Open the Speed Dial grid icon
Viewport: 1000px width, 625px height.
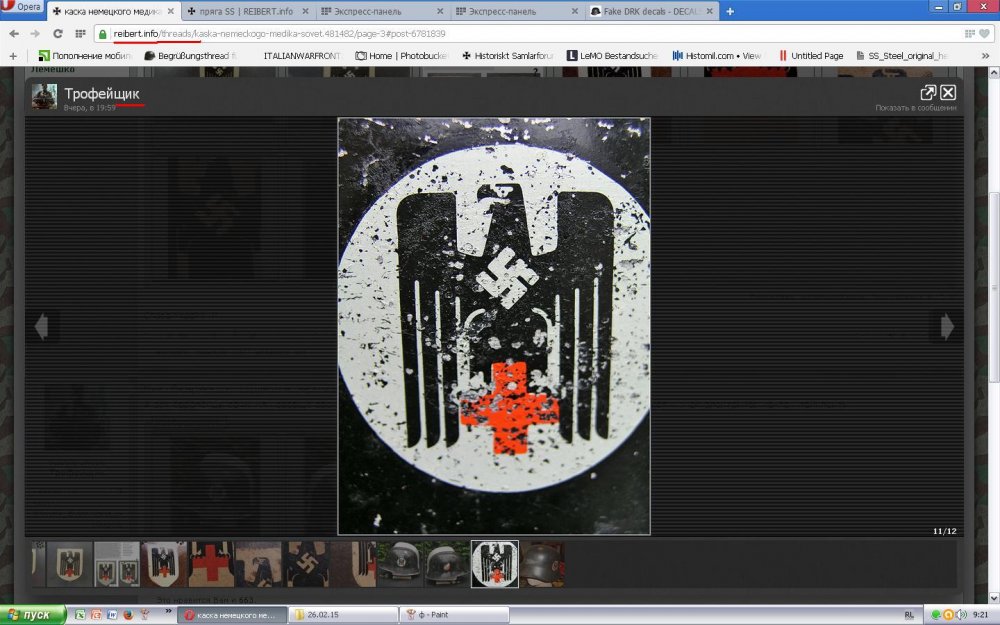(81, 33)
